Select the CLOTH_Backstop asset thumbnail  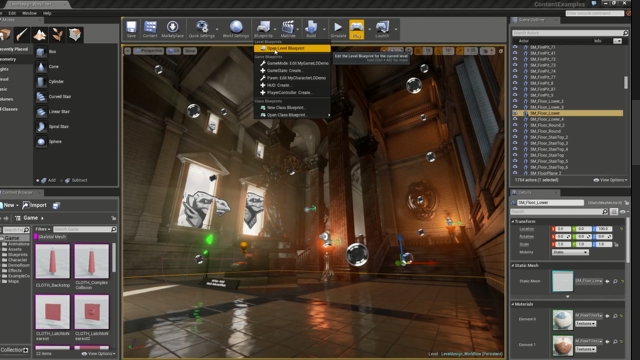click(53, 261)
